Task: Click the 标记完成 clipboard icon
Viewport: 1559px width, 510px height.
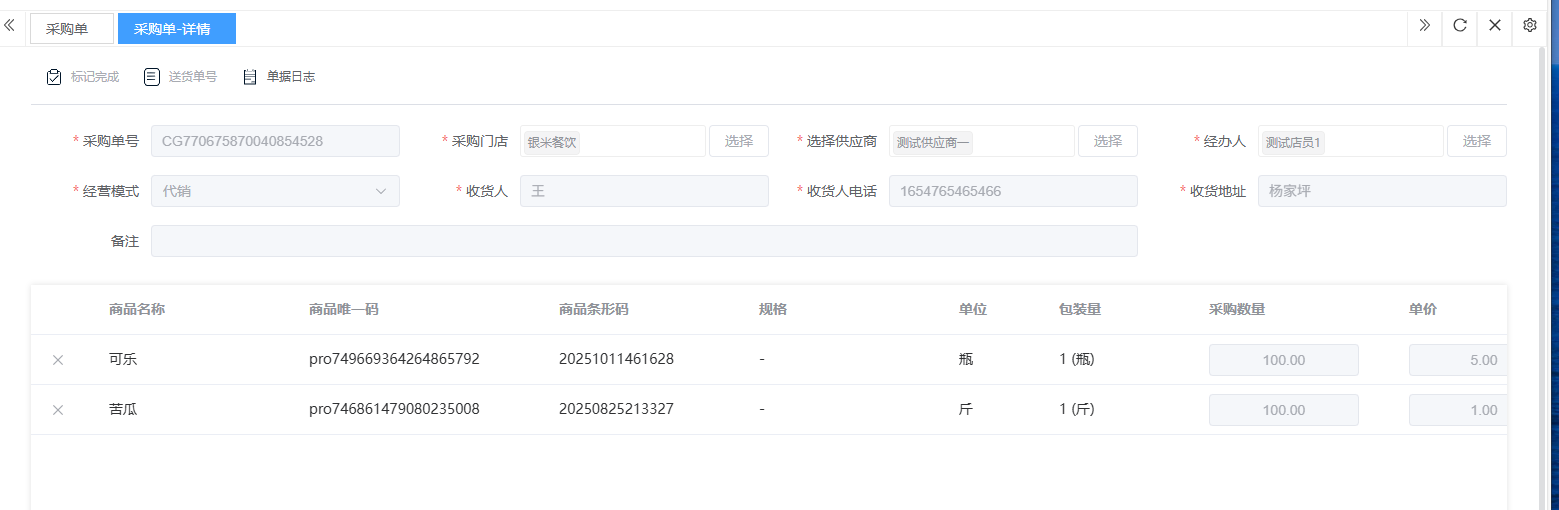Action: pos(54,77)
